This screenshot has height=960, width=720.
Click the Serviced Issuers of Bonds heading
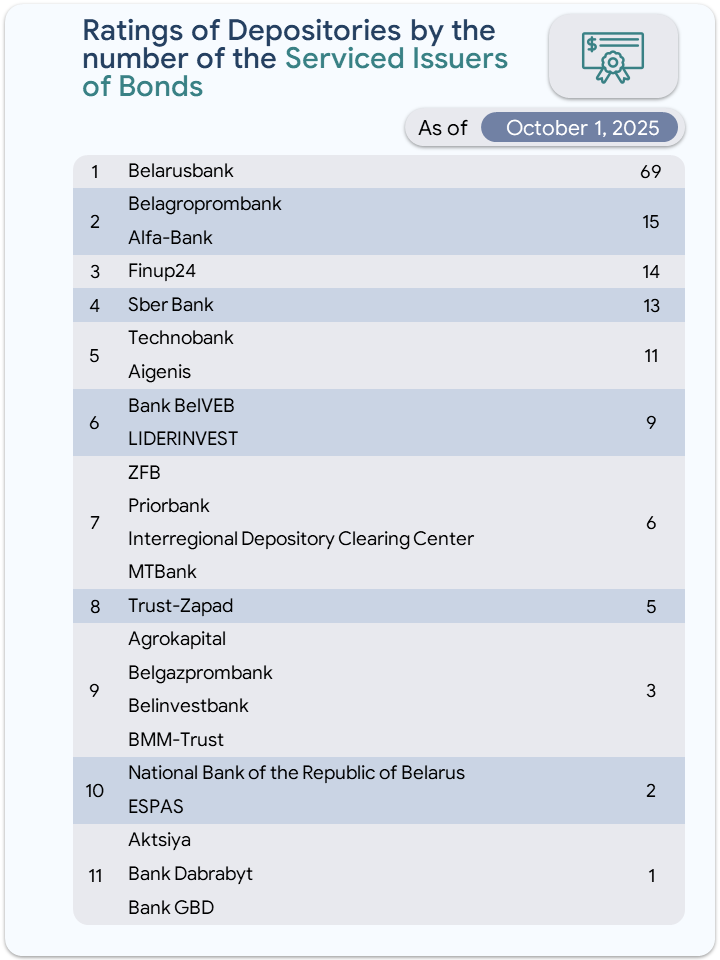pyautogui.click(x=396, y=59)
